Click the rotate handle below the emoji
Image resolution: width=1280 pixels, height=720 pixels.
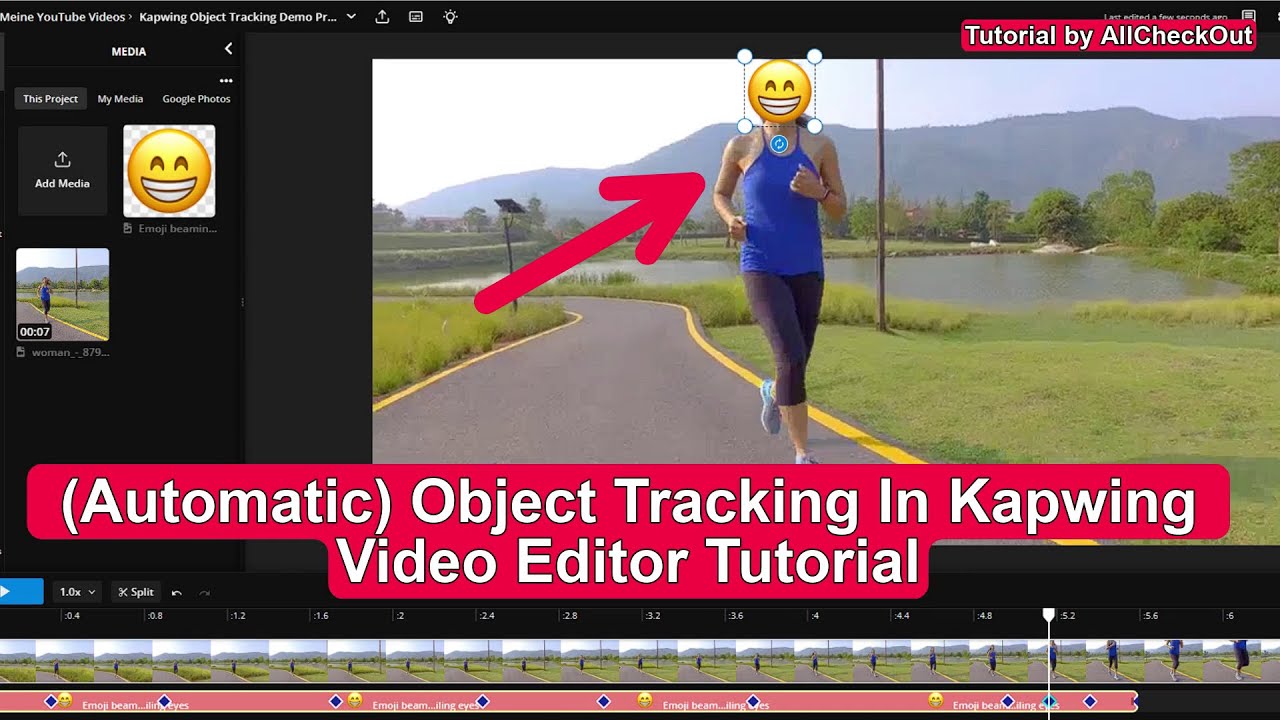click(779, 144)
